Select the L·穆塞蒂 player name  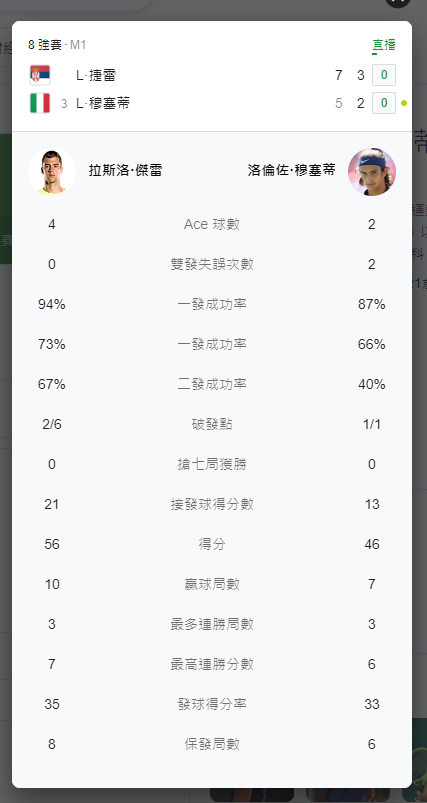[x=103, y=103]
